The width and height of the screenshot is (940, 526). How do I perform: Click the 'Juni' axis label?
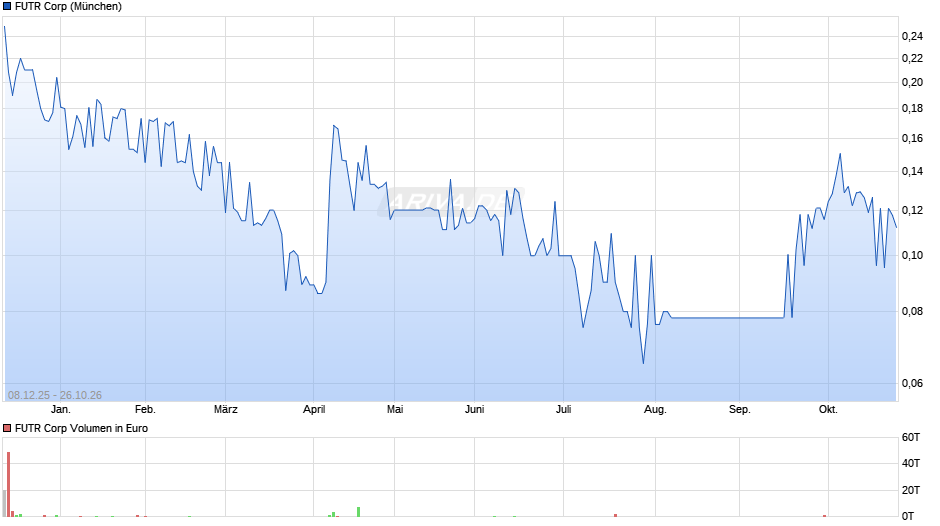(x=474, y=410)
